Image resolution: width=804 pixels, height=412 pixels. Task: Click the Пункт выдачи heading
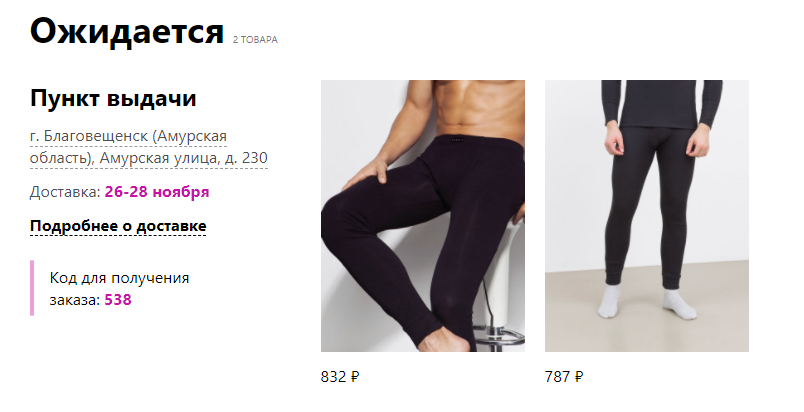pyautogui.click(x=113, y=98)
